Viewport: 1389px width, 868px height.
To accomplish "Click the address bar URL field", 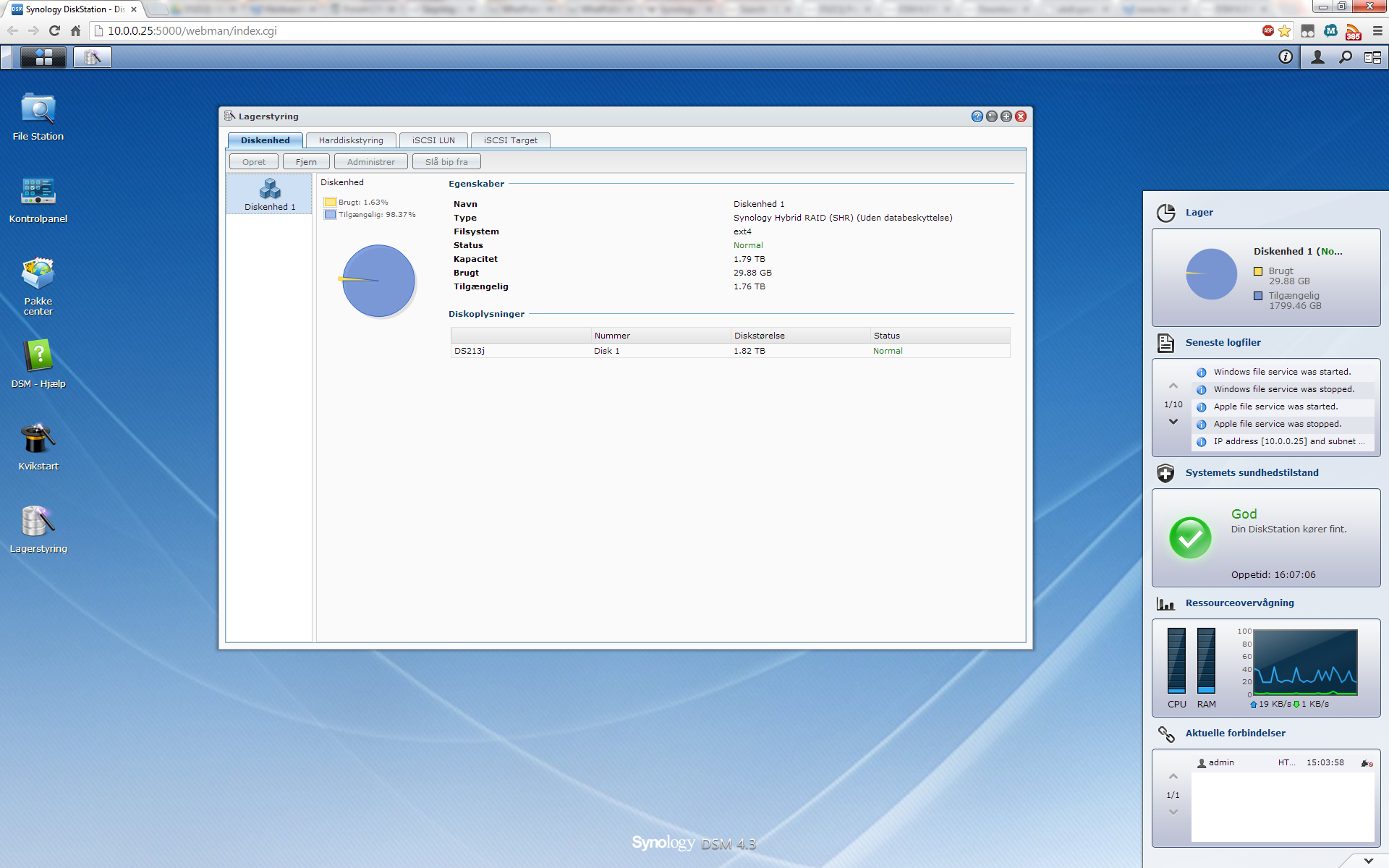I will coord(673,31).
